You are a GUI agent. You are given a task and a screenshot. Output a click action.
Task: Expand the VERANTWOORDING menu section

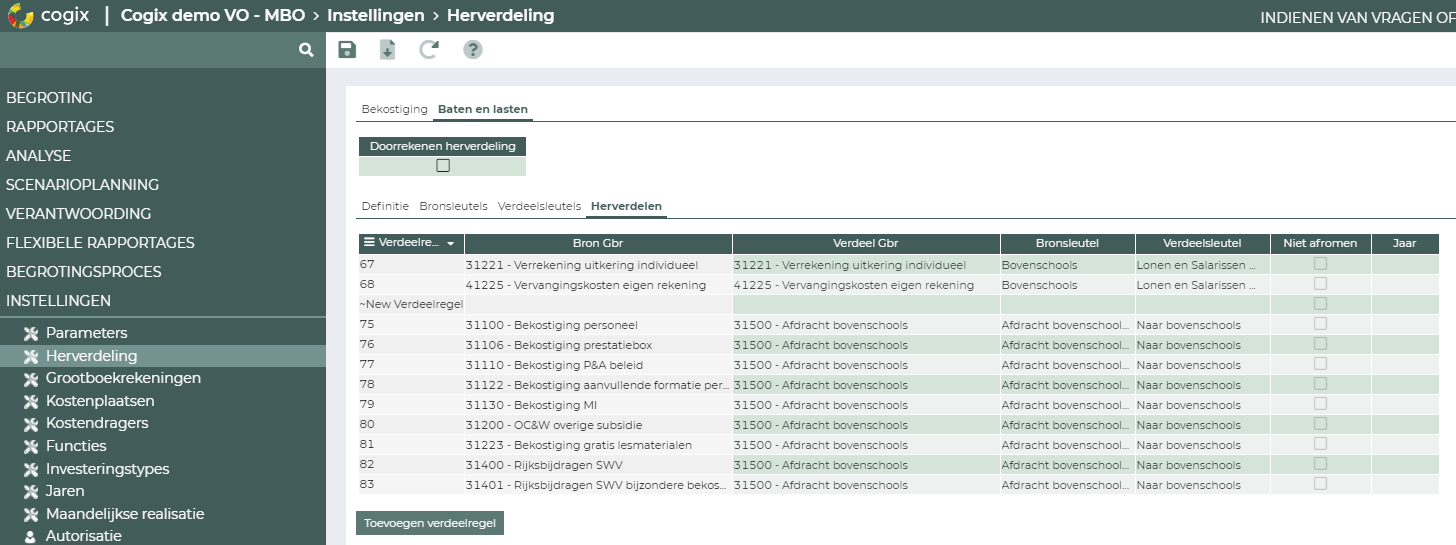(x=78, y=214)
